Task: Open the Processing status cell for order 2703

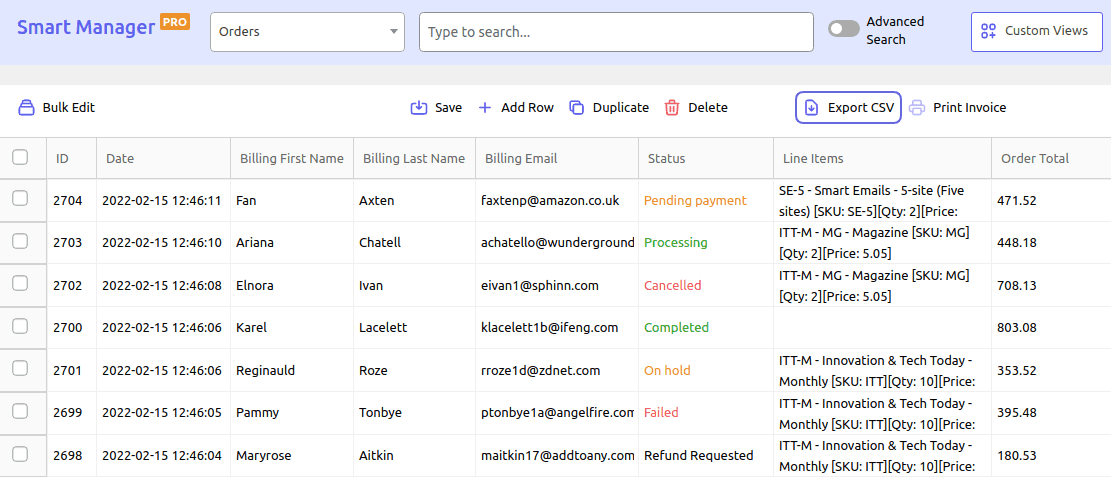Action: point(675,243)
